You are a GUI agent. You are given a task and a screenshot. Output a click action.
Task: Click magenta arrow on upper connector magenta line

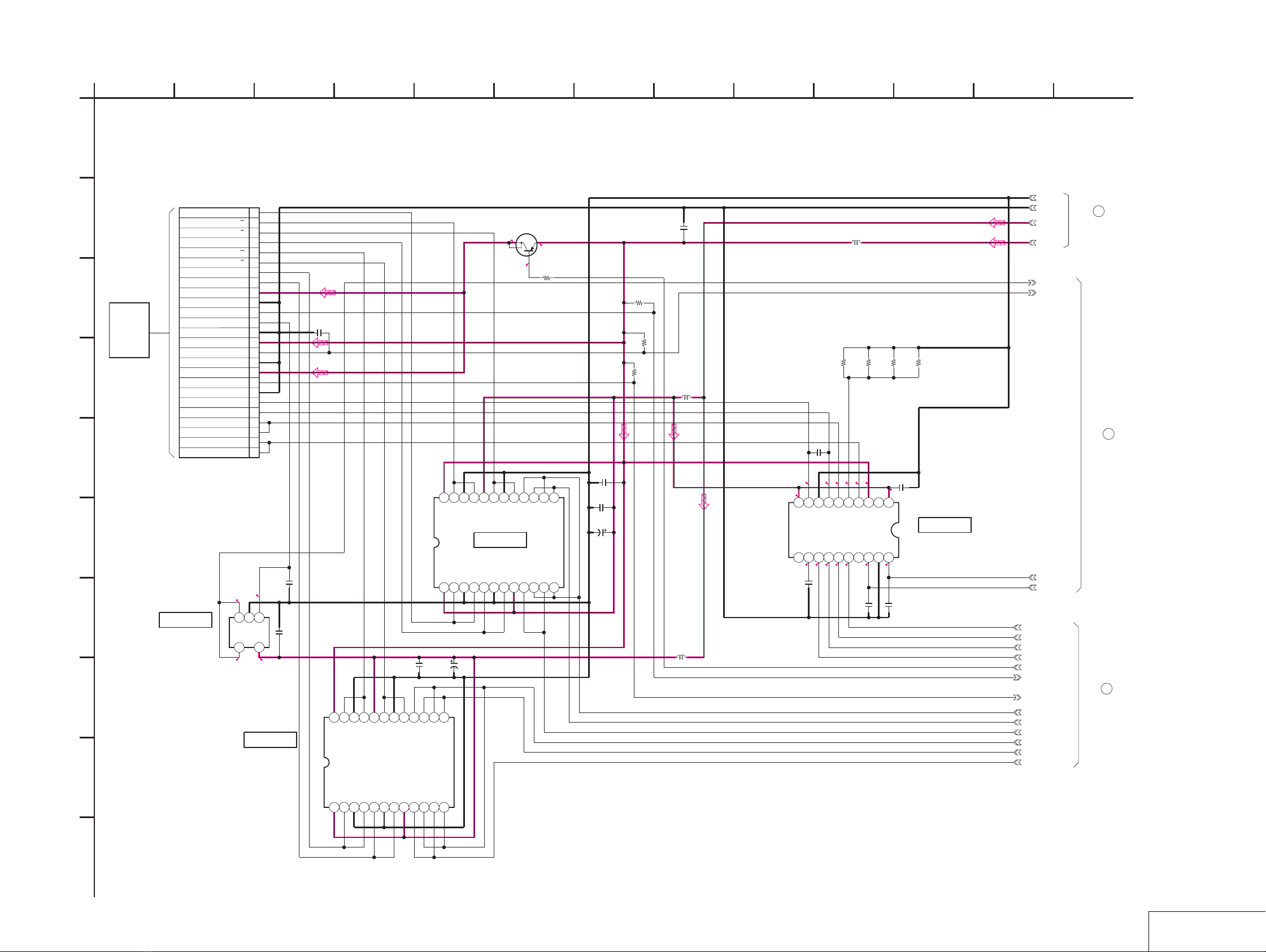pyautogui.click(x=327, y=293)
